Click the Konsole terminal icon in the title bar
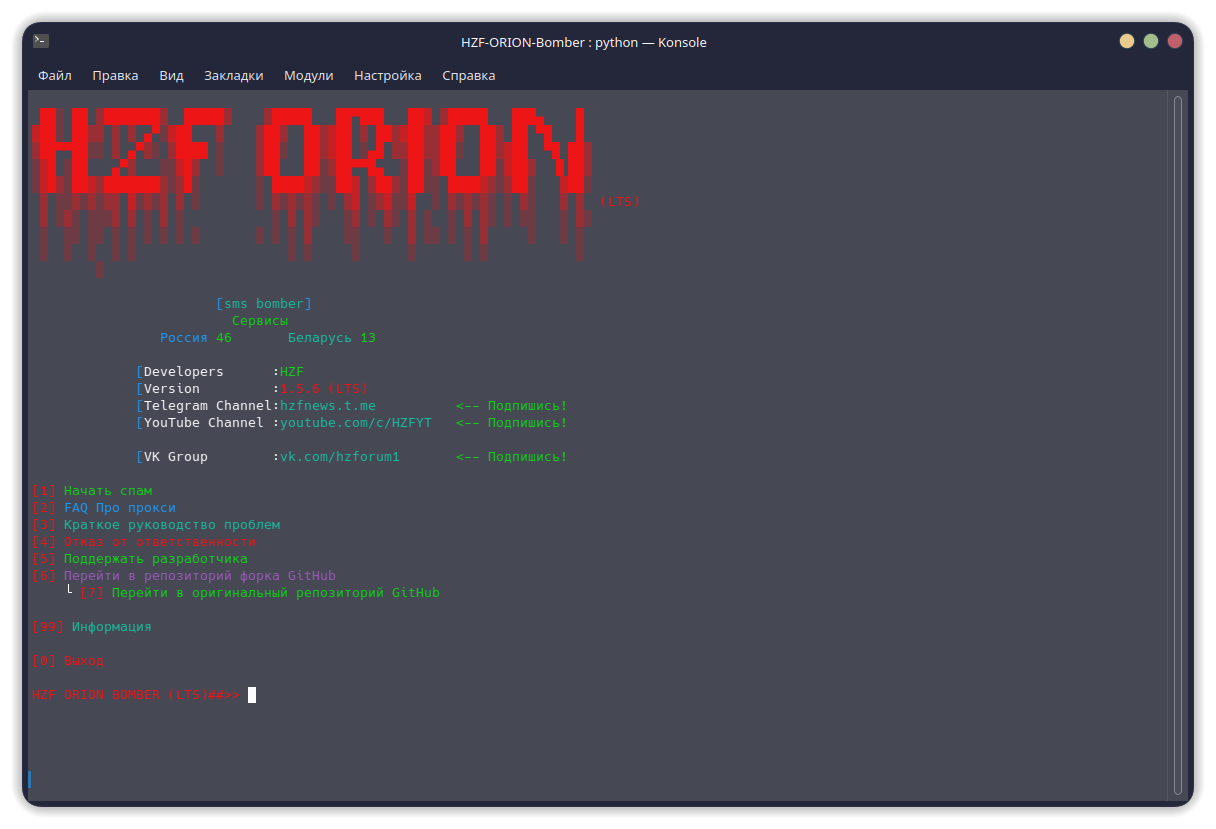This screenshot has width=1216, height=829. [41, 41]
